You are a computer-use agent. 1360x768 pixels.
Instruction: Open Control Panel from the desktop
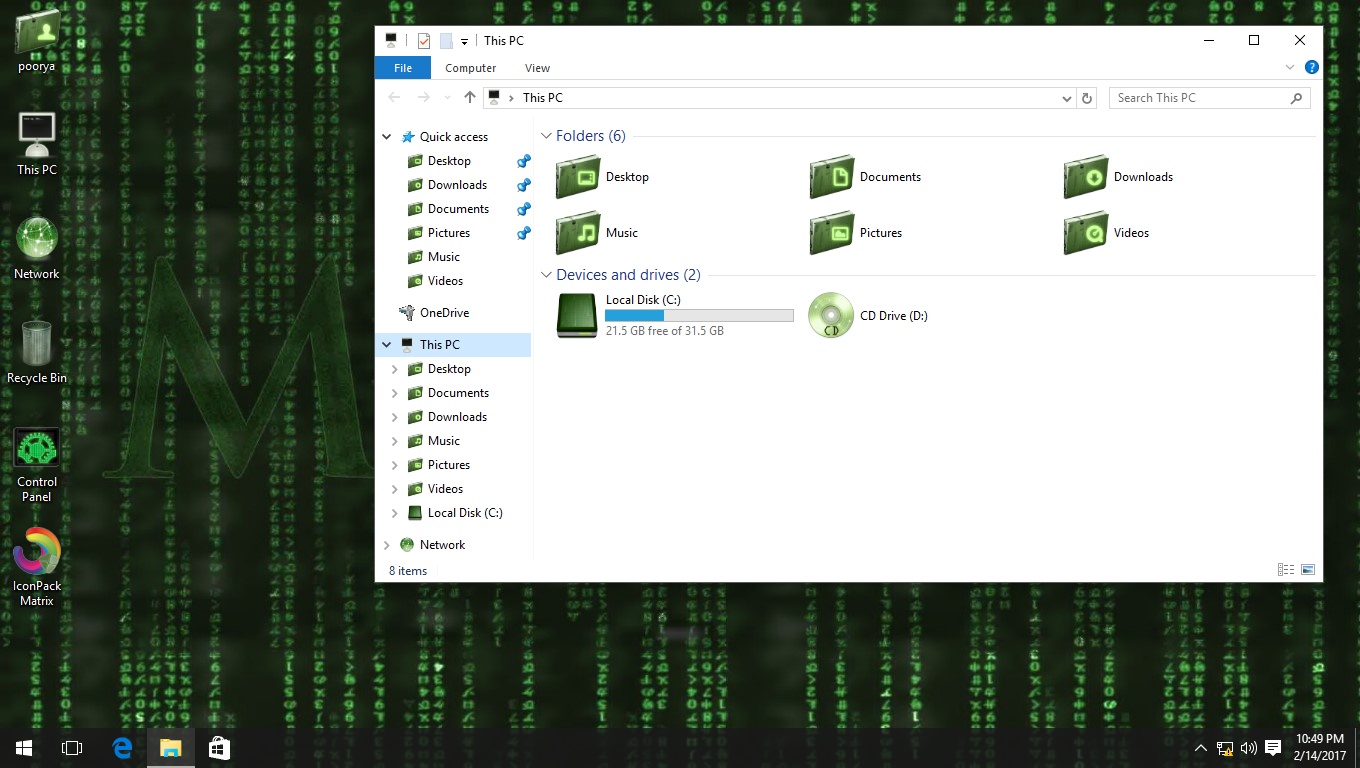click(36, 447)
